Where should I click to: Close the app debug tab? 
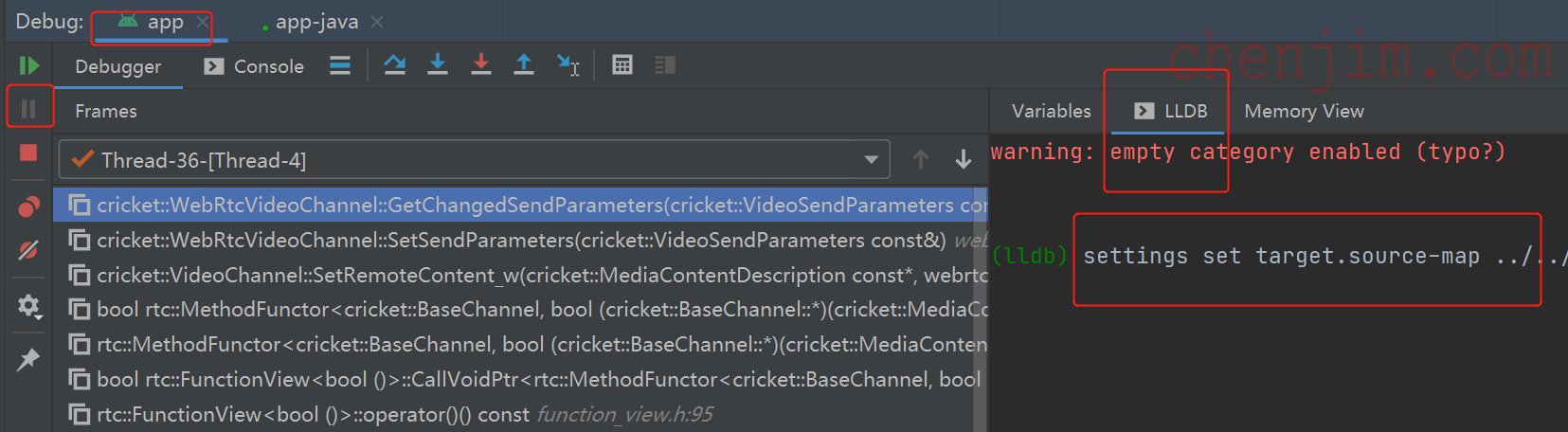click(202, 22)
